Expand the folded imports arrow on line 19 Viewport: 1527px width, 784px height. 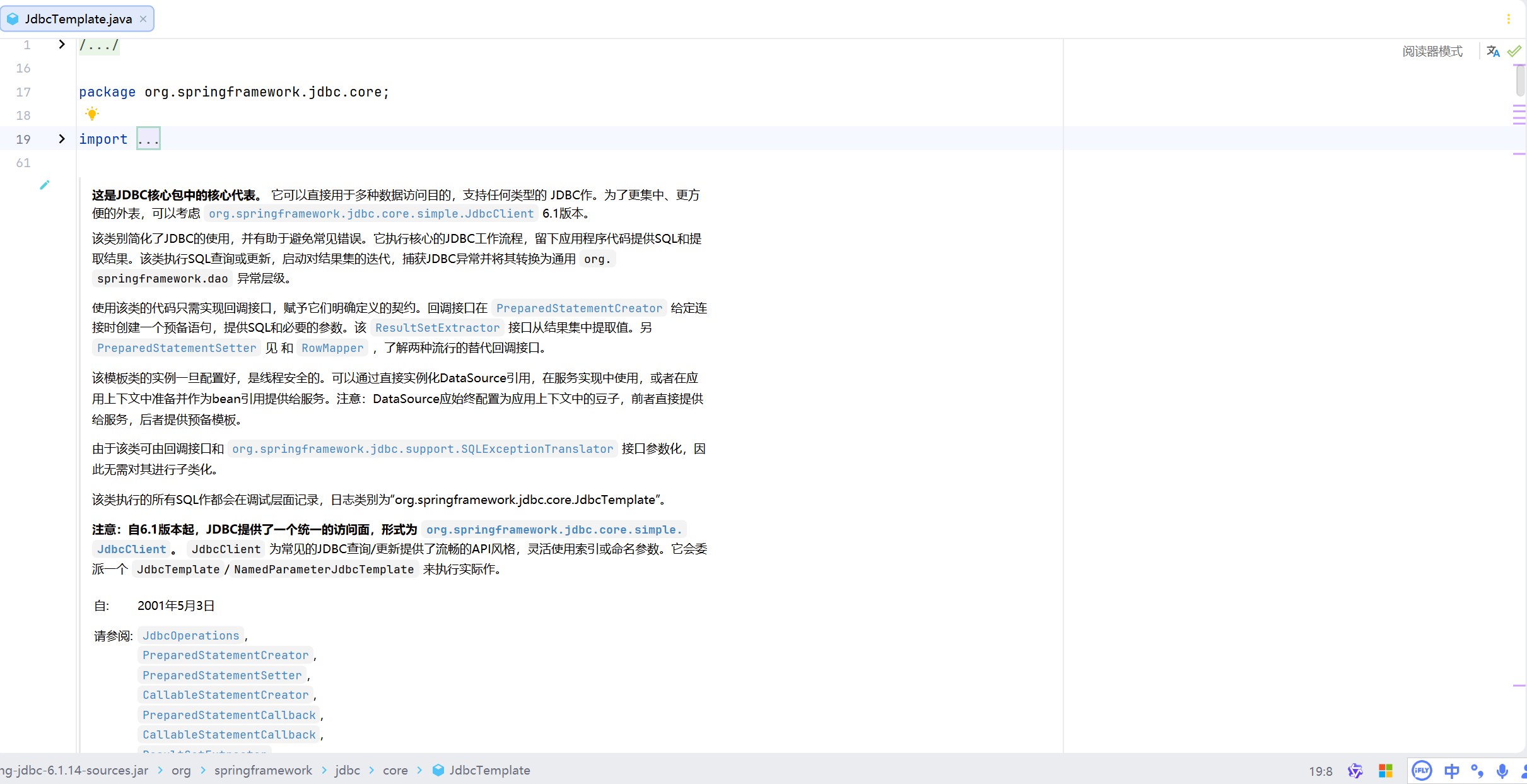(x=61, y=139)
